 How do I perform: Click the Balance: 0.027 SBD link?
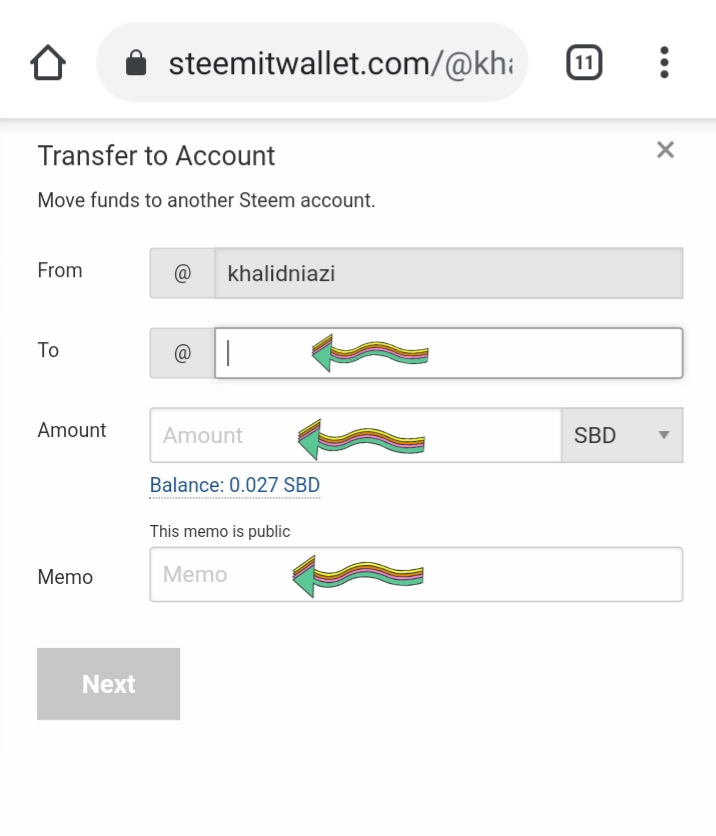[x=235, y=485]
